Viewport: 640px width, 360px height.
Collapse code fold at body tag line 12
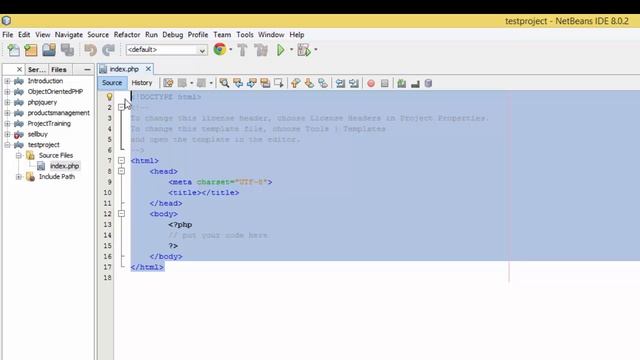(122, 213)
